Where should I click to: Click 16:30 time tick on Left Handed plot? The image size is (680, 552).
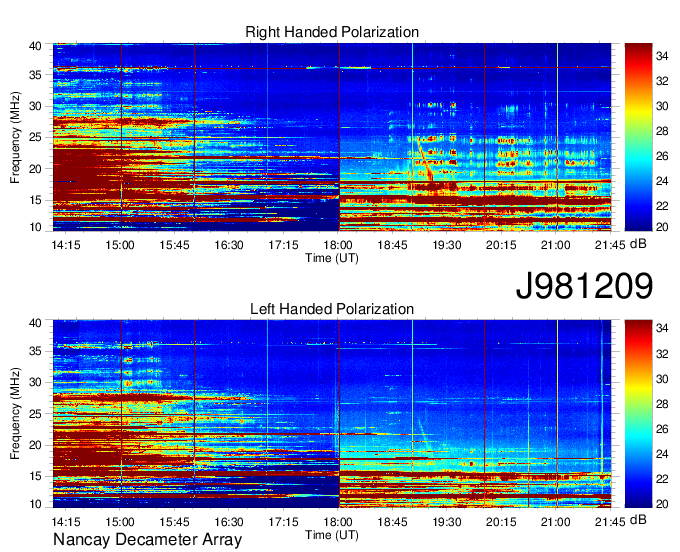click(229, 521)
